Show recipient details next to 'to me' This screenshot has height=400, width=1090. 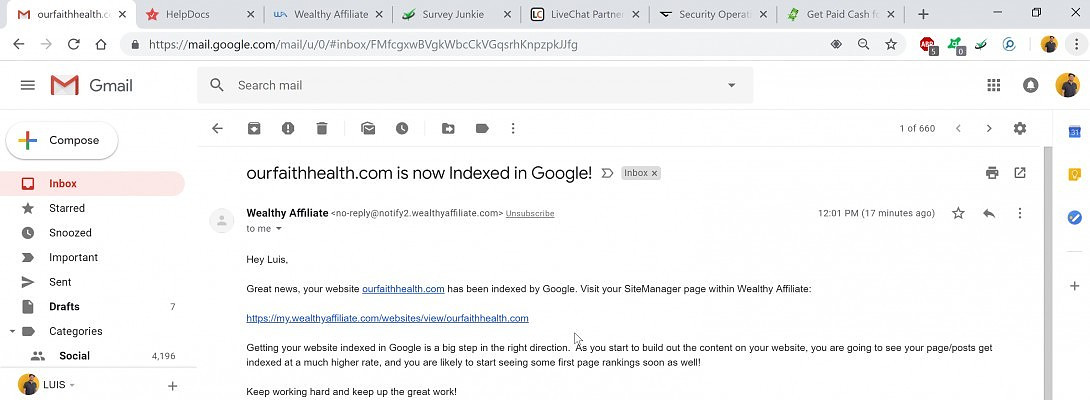click(x=279, y=229)
